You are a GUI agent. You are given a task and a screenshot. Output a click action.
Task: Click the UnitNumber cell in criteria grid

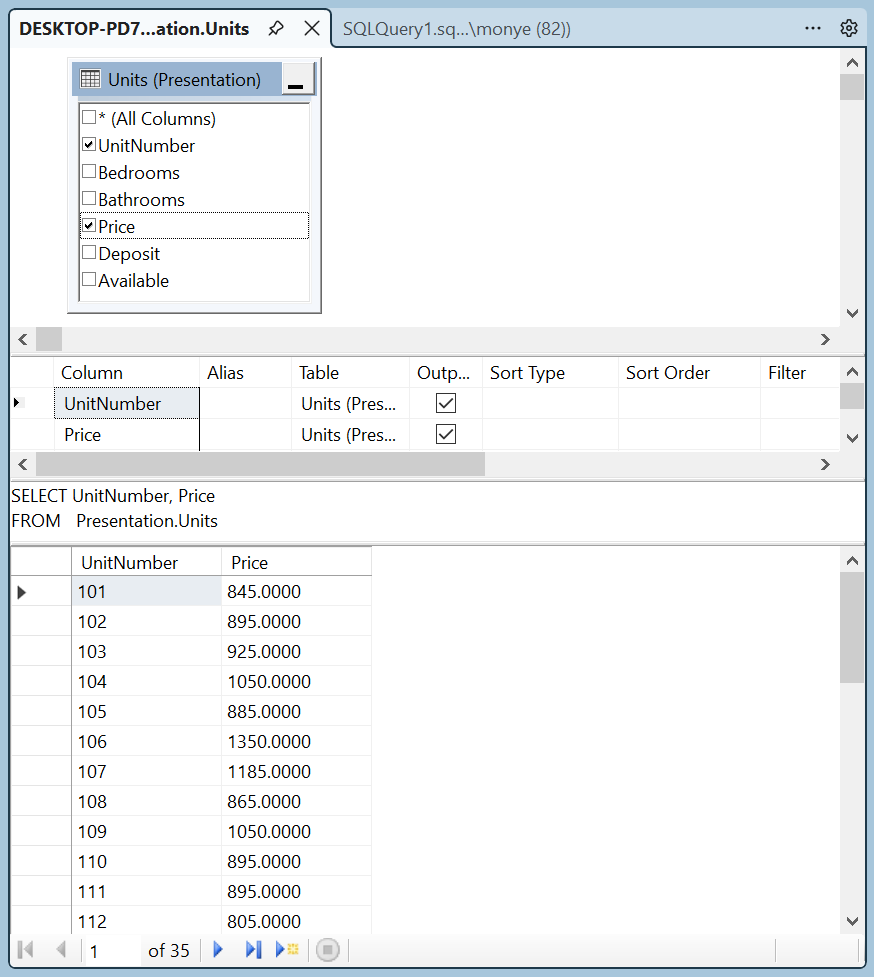coord(126,403)
